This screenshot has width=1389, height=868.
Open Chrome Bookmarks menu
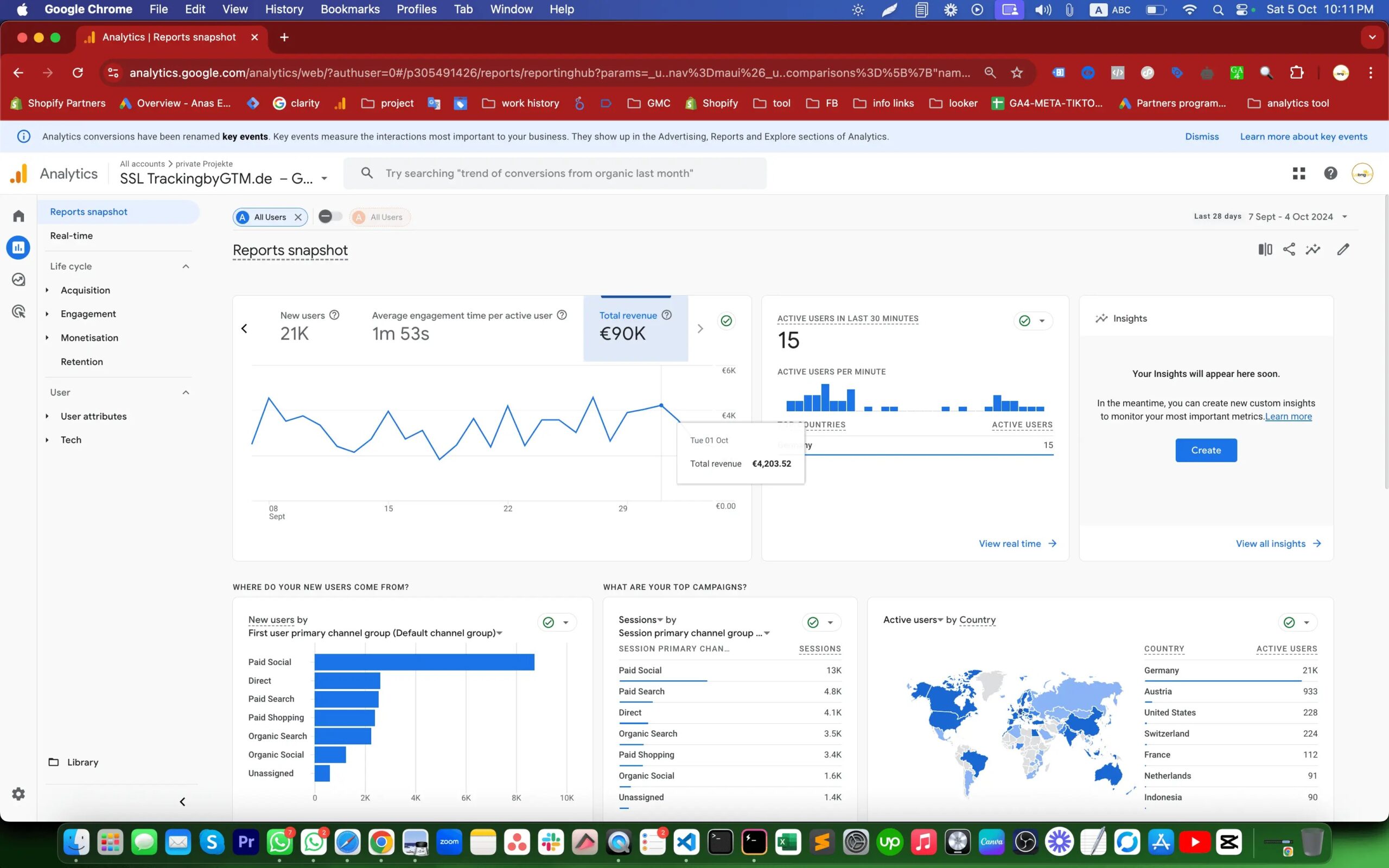pos(350,9)
